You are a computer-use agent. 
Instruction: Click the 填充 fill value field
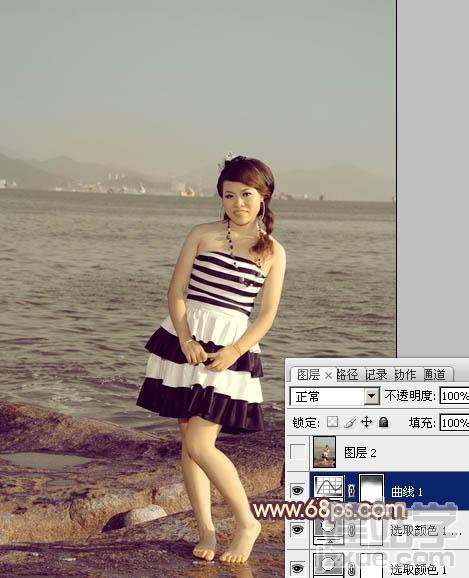pyautogui.click(x=454, y=422)
